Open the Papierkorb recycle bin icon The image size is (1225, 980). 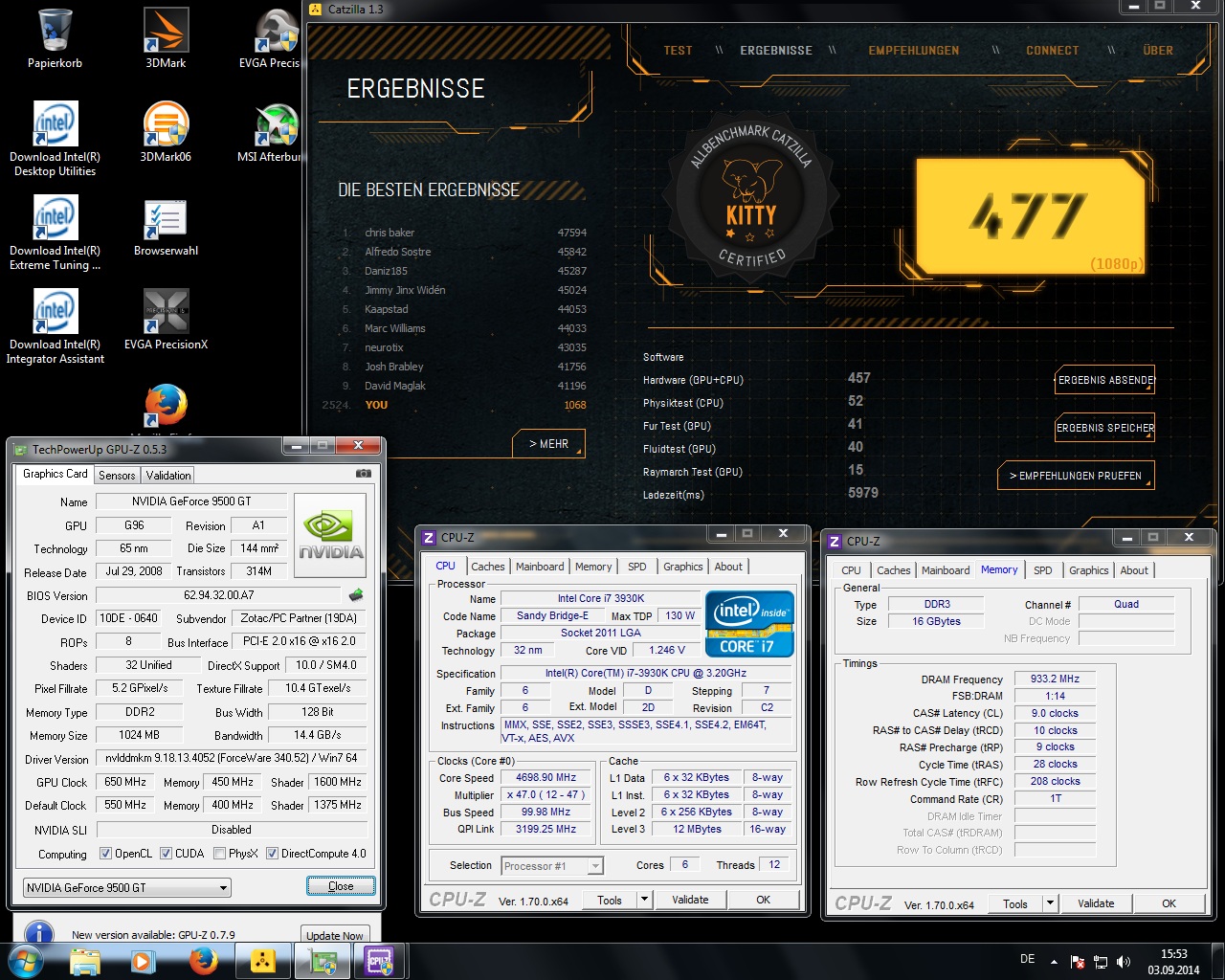56,38
